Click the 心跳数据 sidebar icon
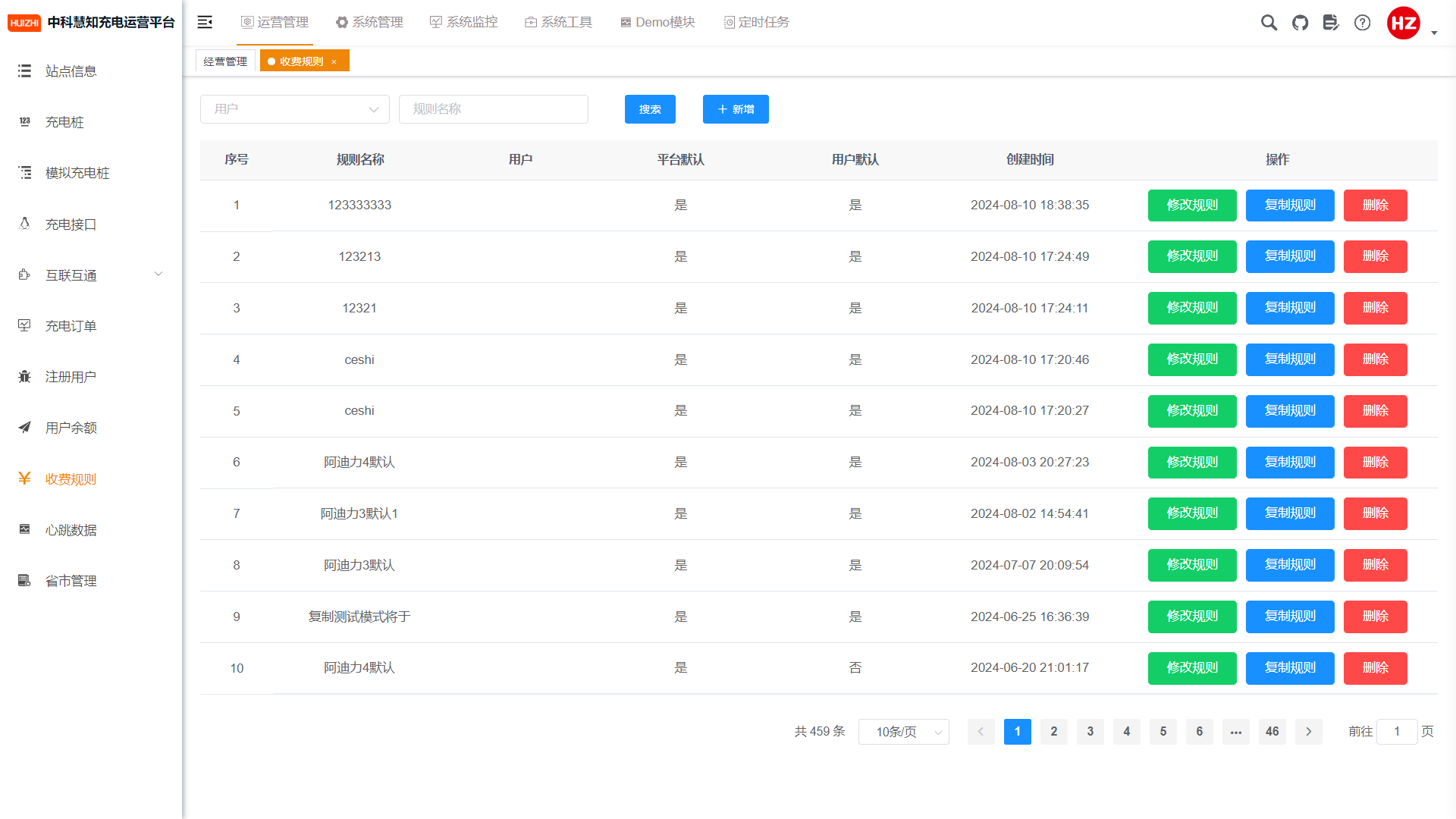1456x819 pixels. pyautogui.click(x=25, y=529)
